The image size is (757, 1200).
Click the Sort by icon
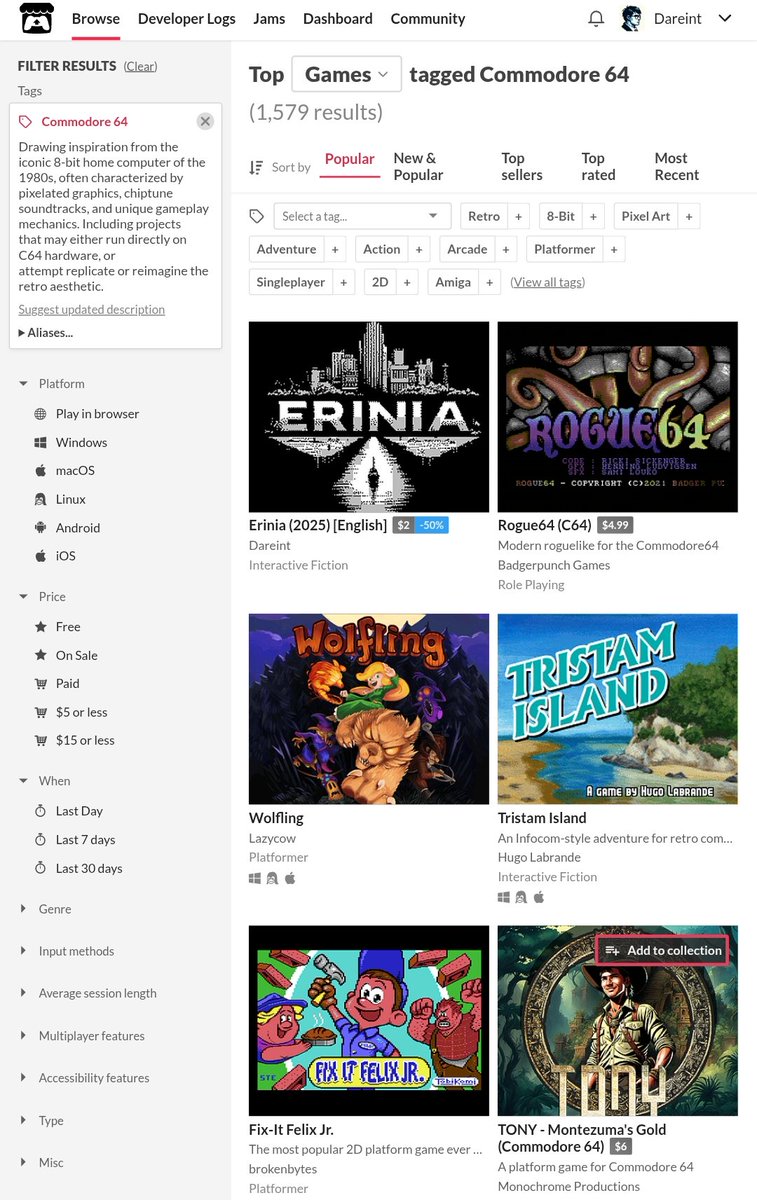coord(256,167)
